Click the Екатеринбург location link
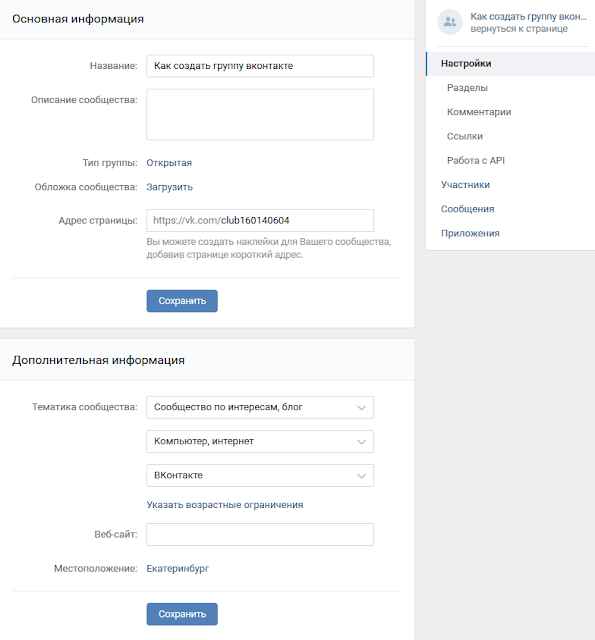The image size is (595, 640). coord(178,569)
